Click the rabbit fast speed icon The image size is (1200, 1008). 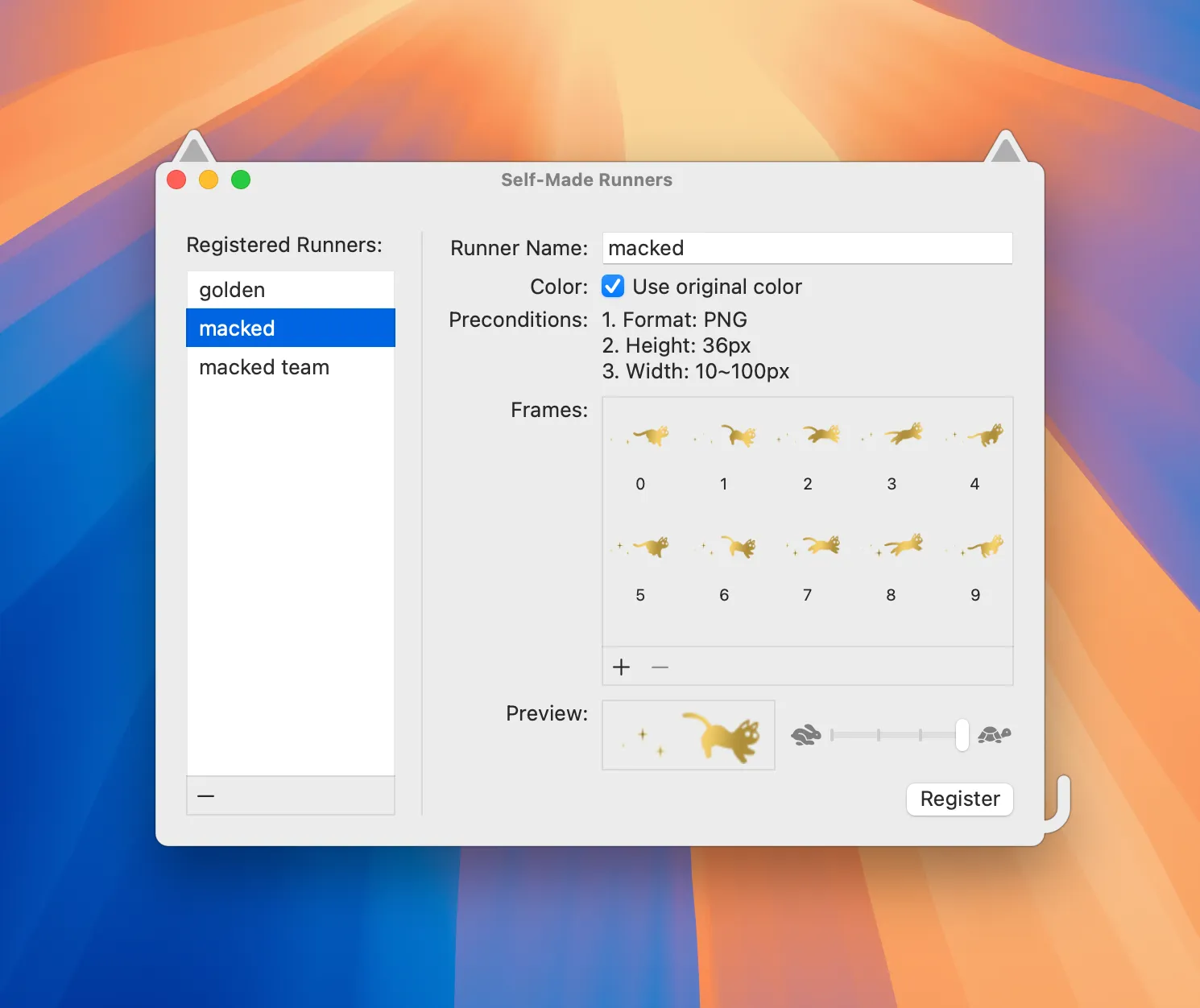[805, 734]
